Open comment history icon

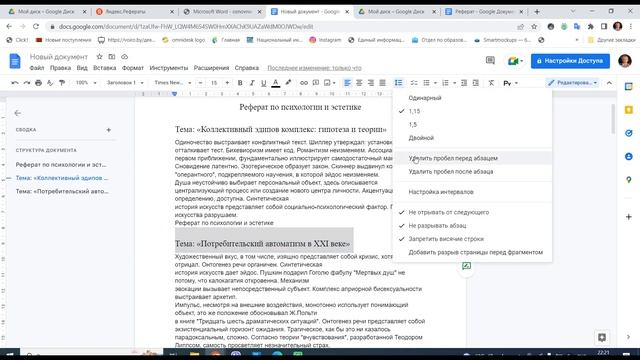(490, 61)
